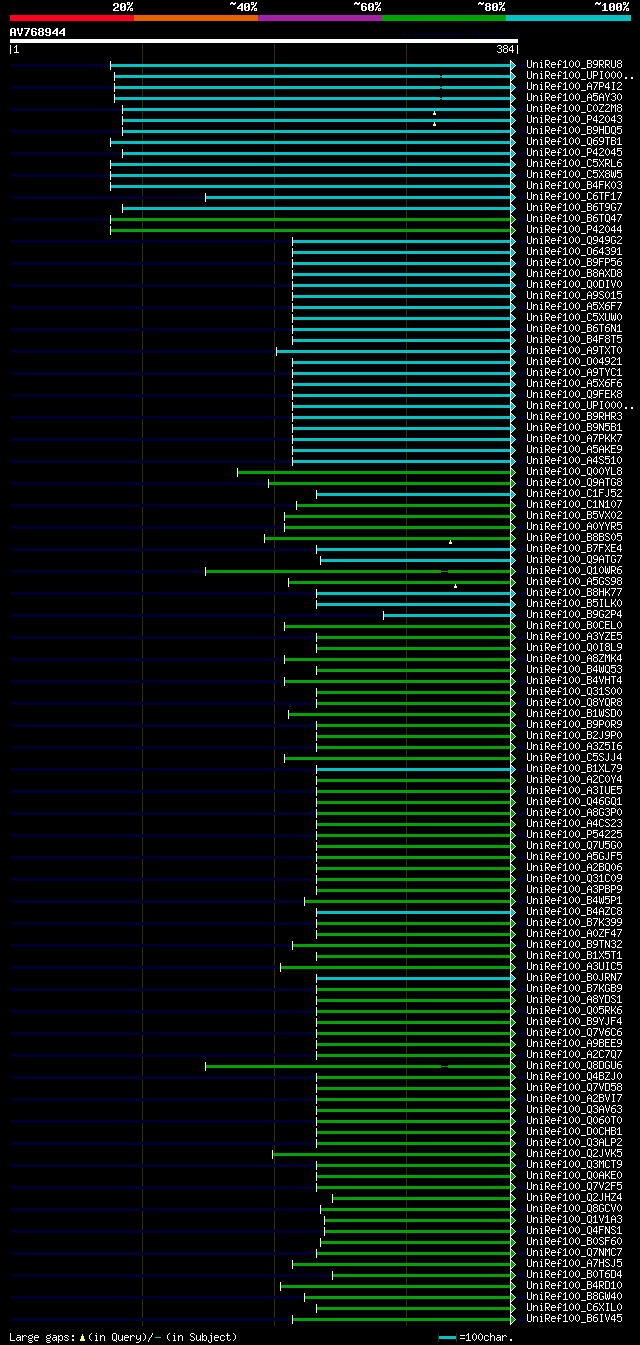The width and height of the screenshot is (640, 1345).
Task: Open hit UniRef100_A7P4I2
Action: [574, 87]
